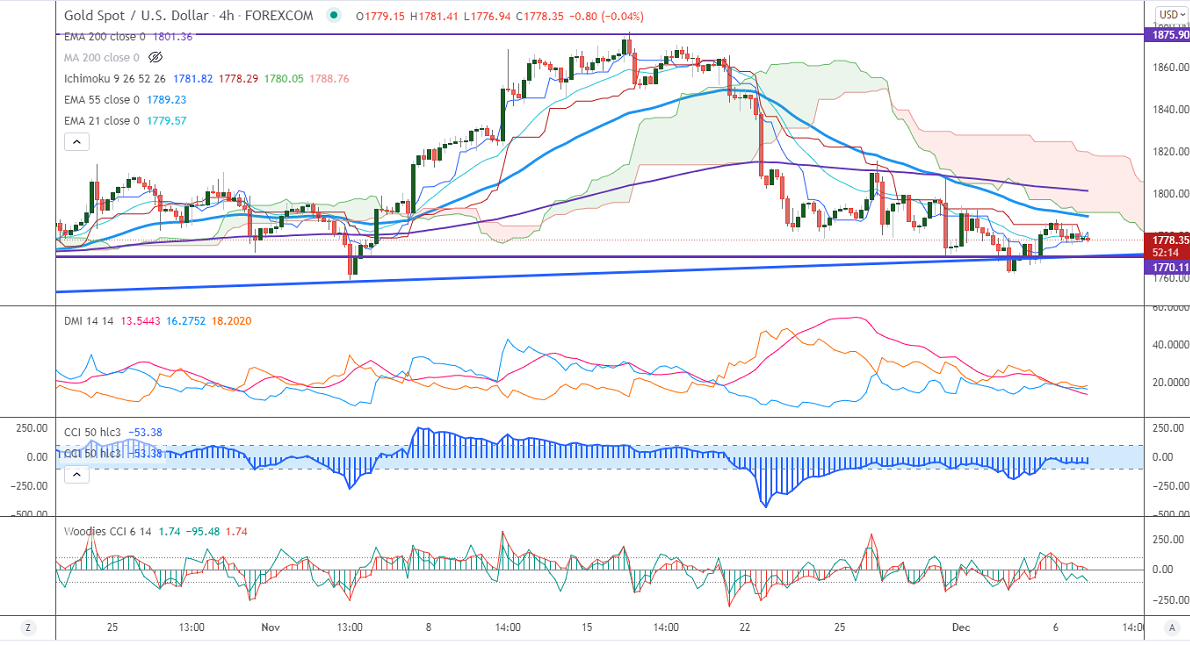
Task: Click the 52:14 bar countdown label
Action: click(x=1166, y=253)
